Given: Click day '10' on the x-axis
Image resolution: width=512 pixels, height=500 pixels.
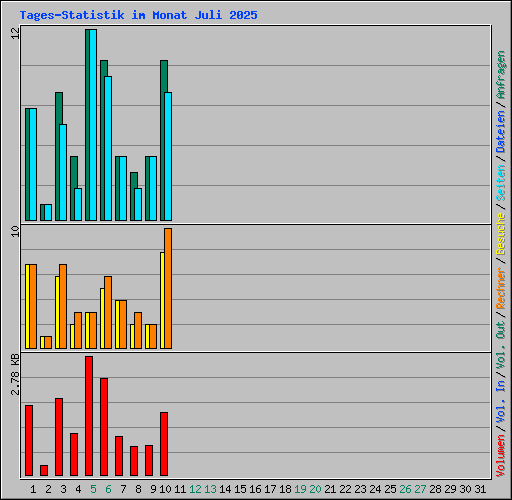Looking at the screenshot, I should [165, 489].
